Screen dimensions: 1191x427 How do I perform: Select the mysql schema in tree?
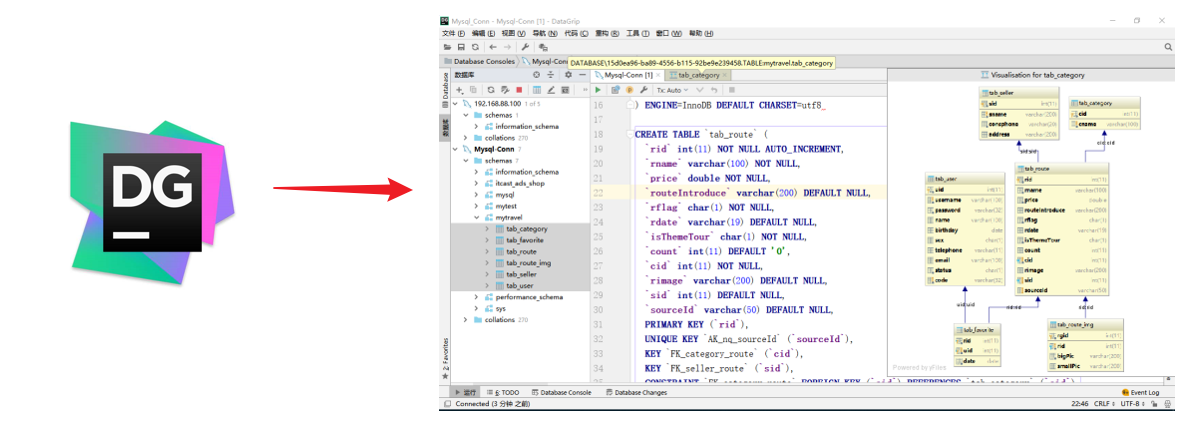tap(504, 195)
